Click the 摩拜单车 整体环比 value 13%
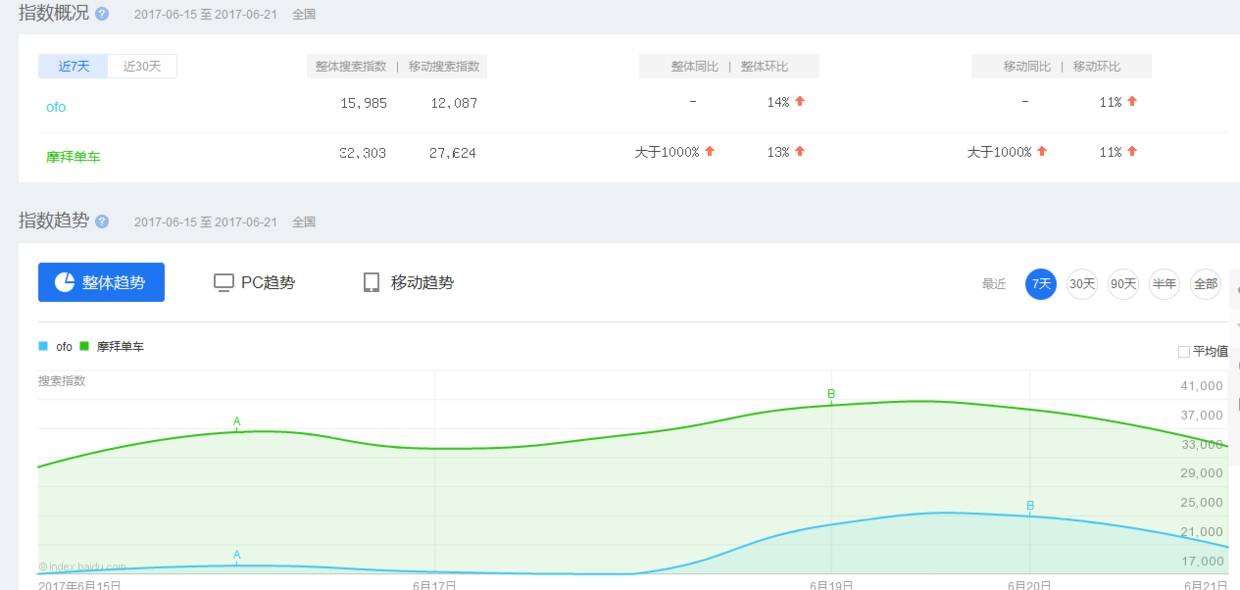The height and width of the screenshot is (590, 1240). click(x=778, y=152)
